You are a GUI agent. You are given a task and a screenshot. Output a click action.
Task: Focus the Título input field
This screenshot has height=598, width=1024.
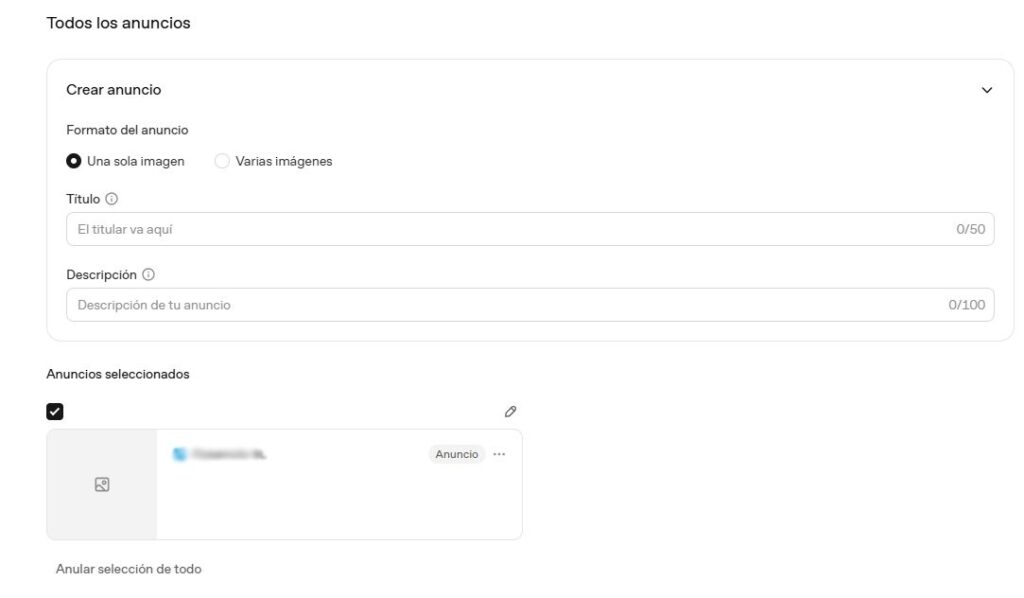pyautogui.click(x=530, y=229)
